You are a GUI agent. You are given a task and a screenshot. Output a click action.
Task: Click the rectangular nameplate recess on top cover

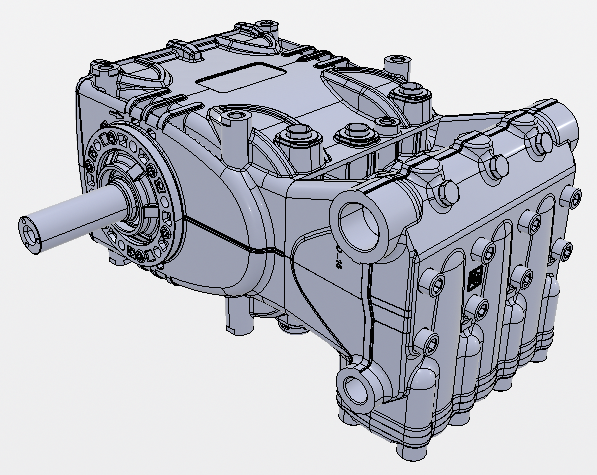pyautogui.click(x=241, y=77)
